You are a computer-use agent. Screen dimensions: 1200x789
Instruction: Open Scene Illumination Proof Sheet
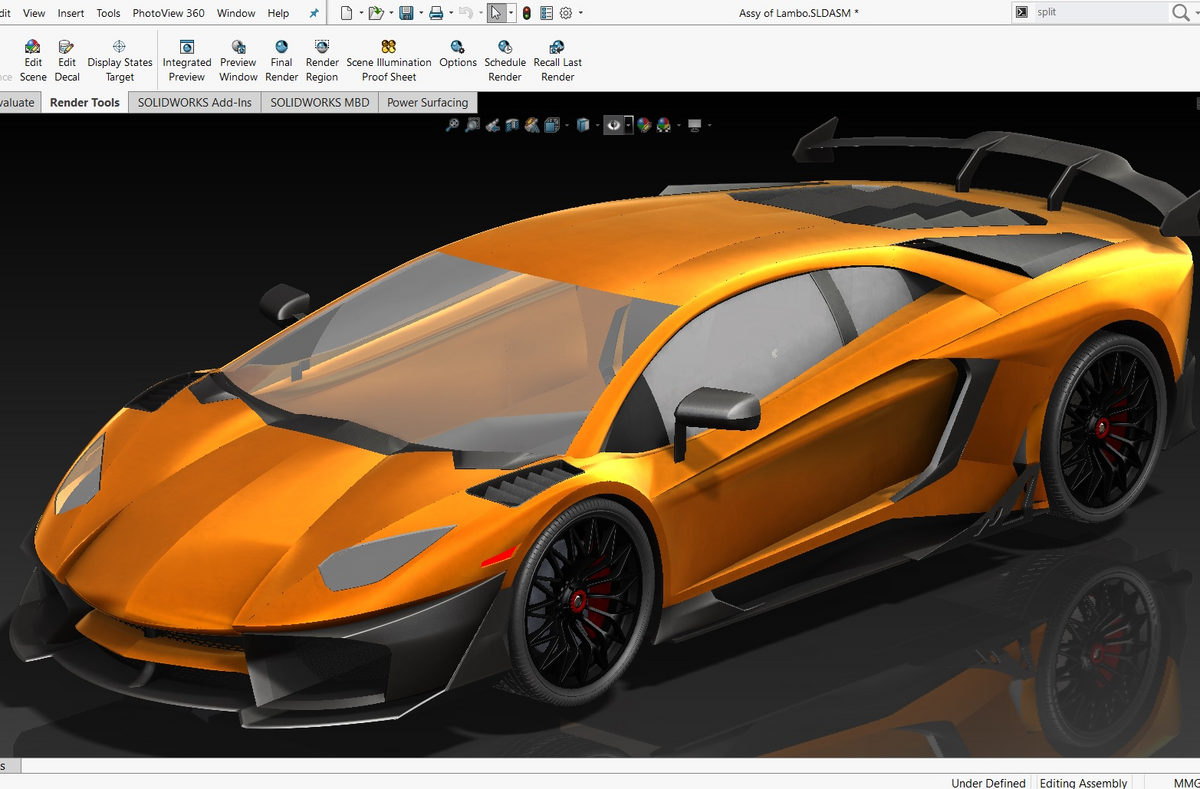(x=389, y=61)
